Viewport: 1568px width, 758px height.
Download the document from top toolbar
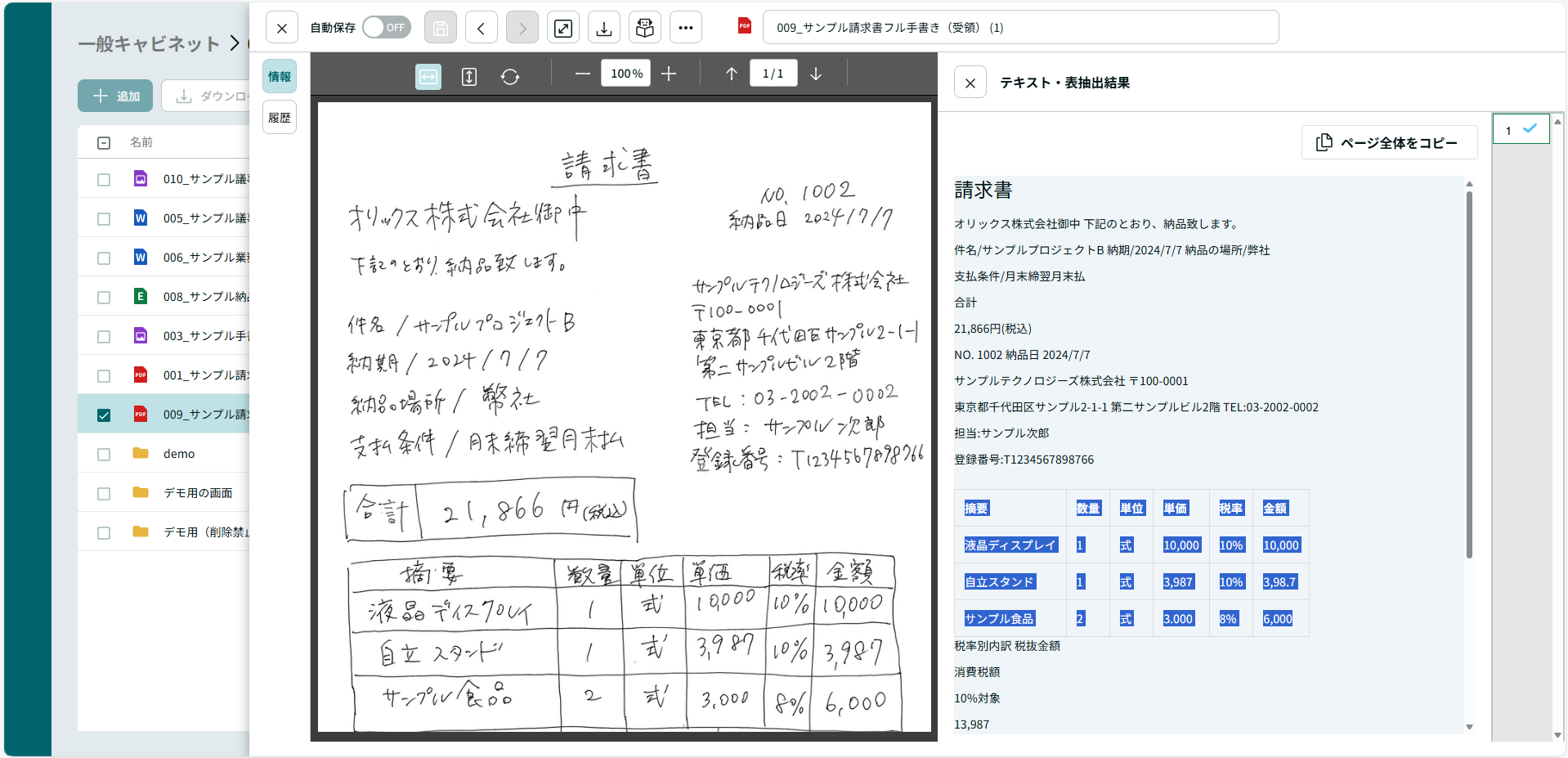(x=604, y=28)
